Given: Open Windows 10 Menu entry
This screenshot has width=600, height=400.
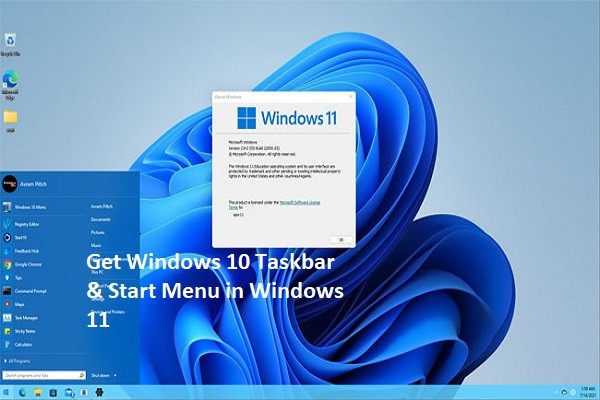Looking at the screenshot, I should coord(30,207).
